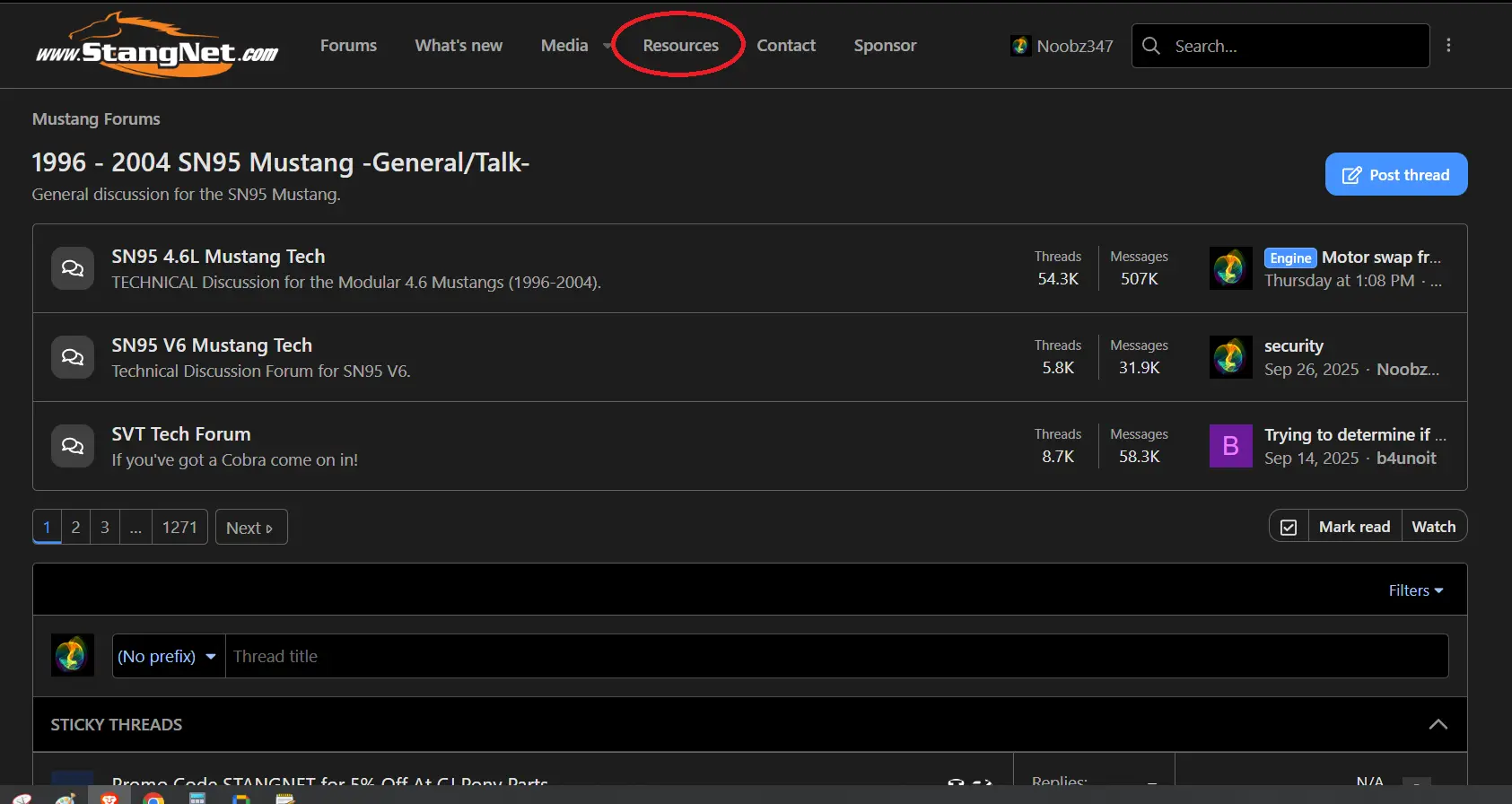Focus the Search field in the header
1512x804 pixels.
tap(1280, 46)
